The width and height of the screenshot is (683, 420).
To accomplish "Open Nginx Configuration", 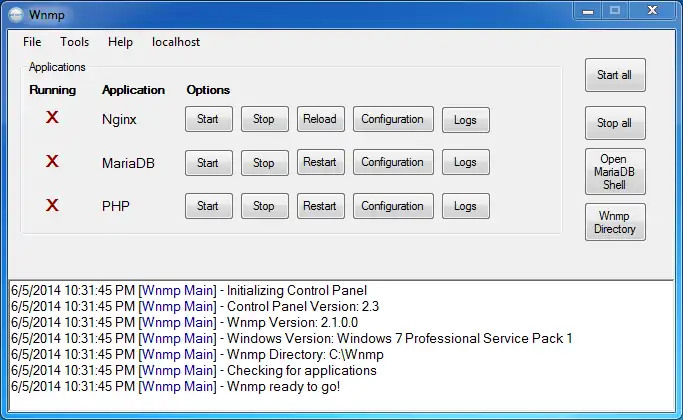I will 393,119.
